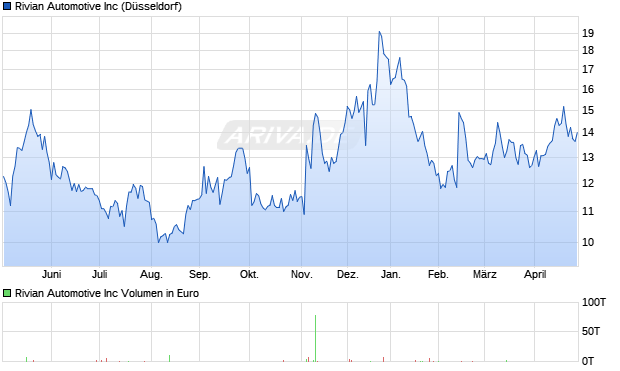Click the 'April' month label
This screenshot has width=620, height=371.
tap(535, 274)
